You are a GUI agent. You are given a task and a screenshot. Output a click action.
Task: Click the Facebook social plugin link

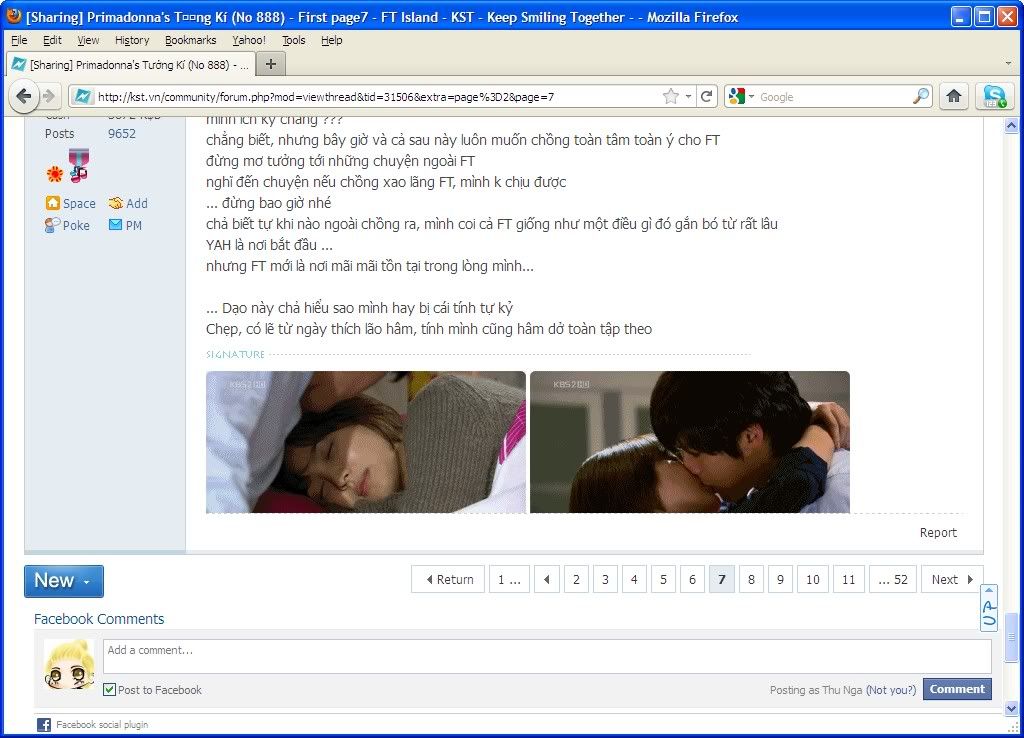[x=102, y=725]
